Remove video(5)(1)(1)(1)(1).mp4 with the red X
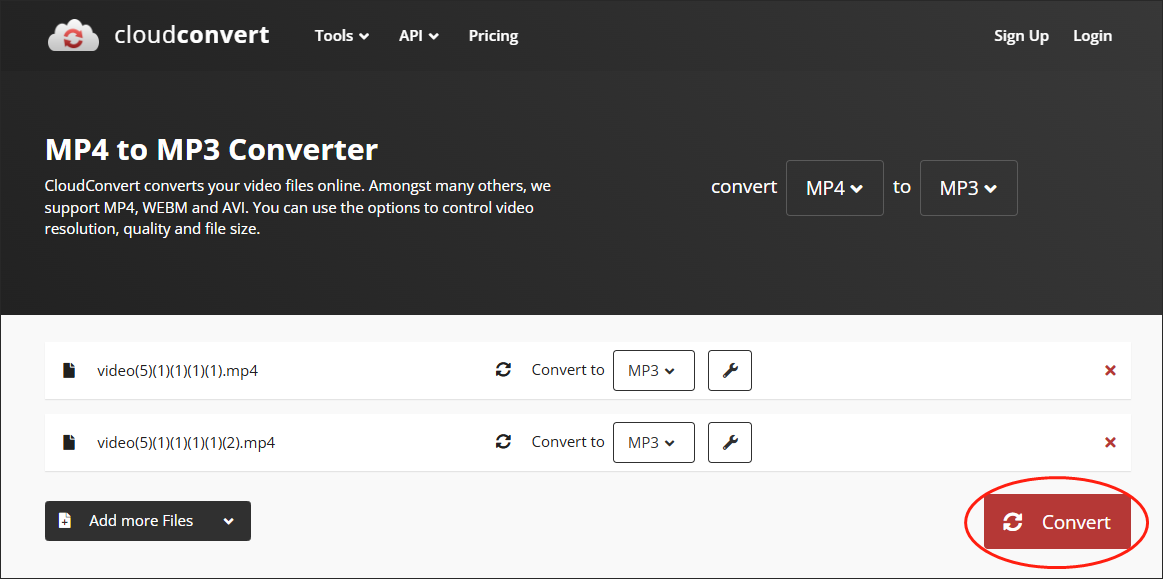This screenshot has height=579, width=1163. (x=1110, y=371)
